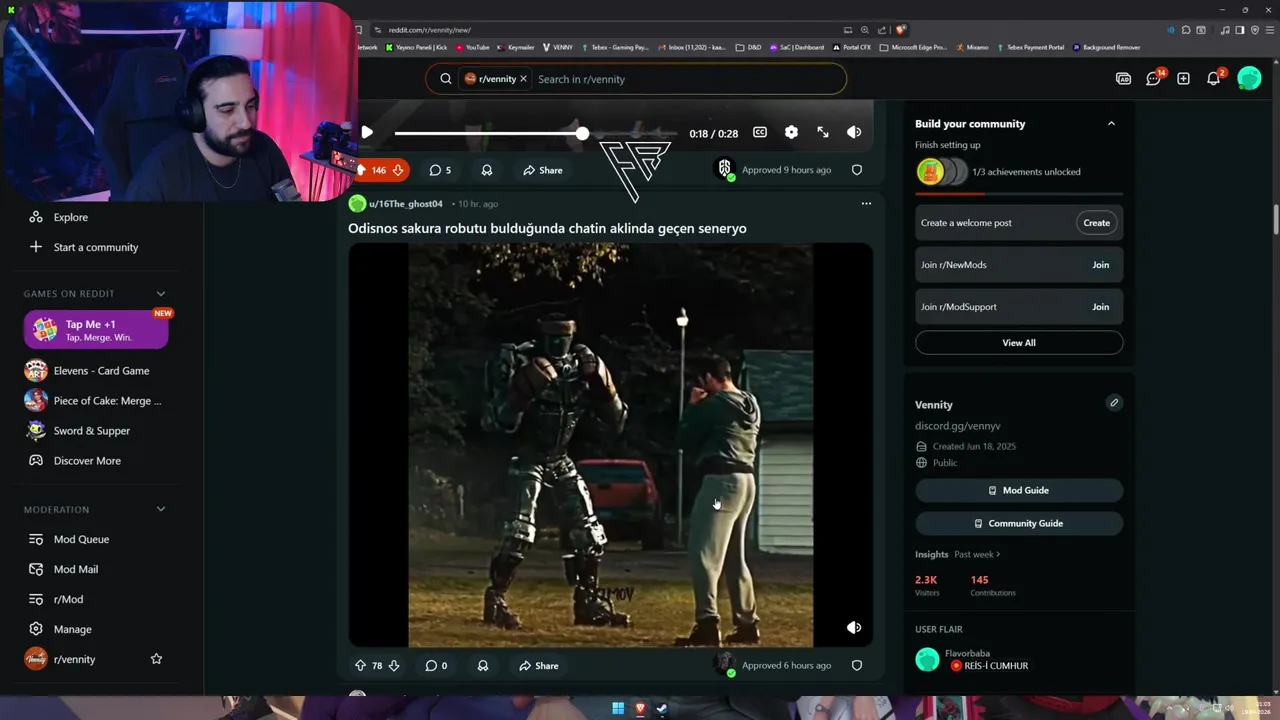The width and height of the screenshot is (1280, 720).
Task: Open mod shield actions beside Approved 9 hours ago
Action: pos(857,170)
